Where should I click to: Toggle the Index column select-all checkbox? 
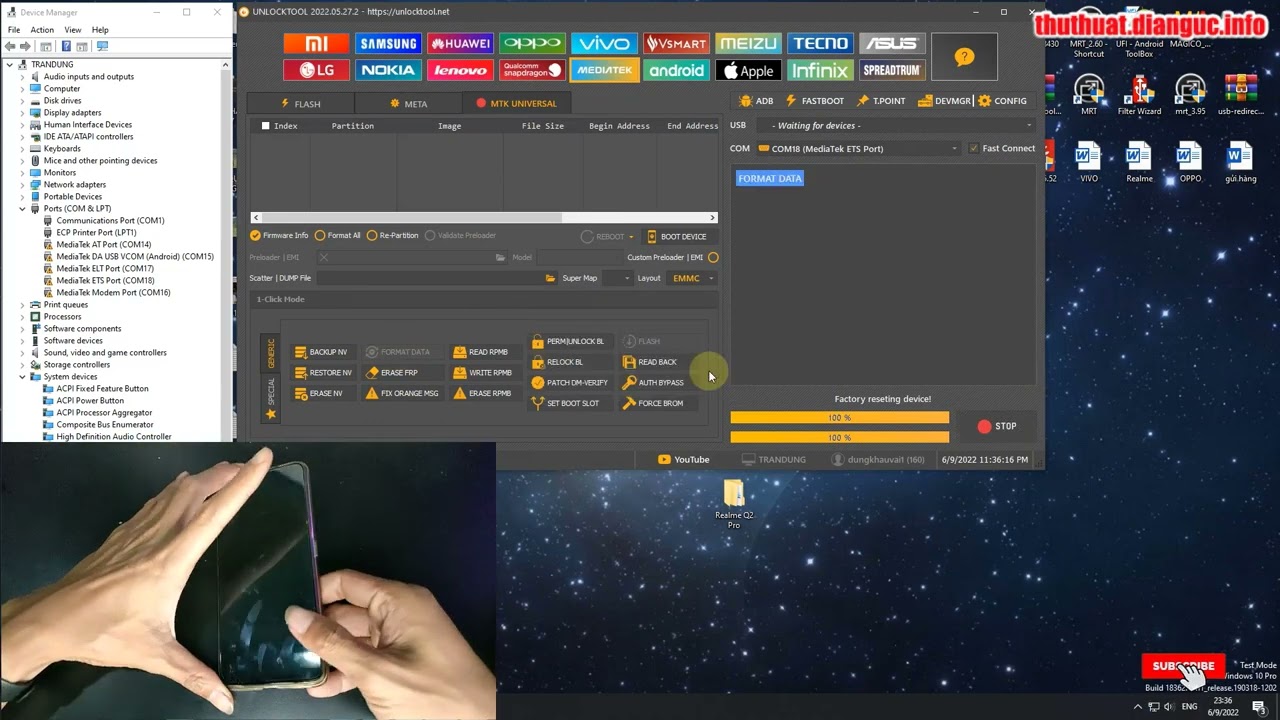click(x=265, y=126)
